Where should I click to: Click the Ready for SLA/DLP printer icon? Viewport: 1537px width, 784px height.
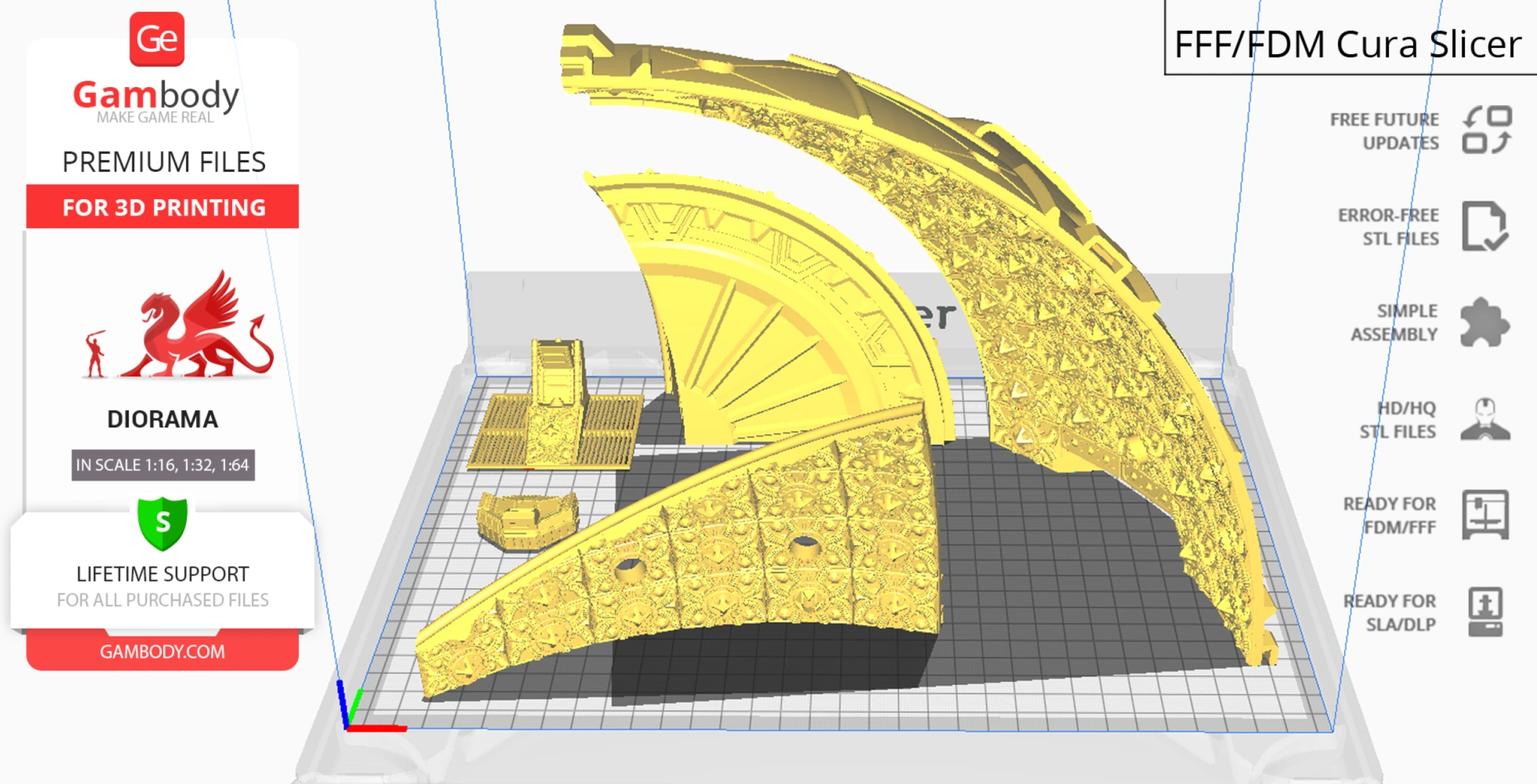[1484, 612]
